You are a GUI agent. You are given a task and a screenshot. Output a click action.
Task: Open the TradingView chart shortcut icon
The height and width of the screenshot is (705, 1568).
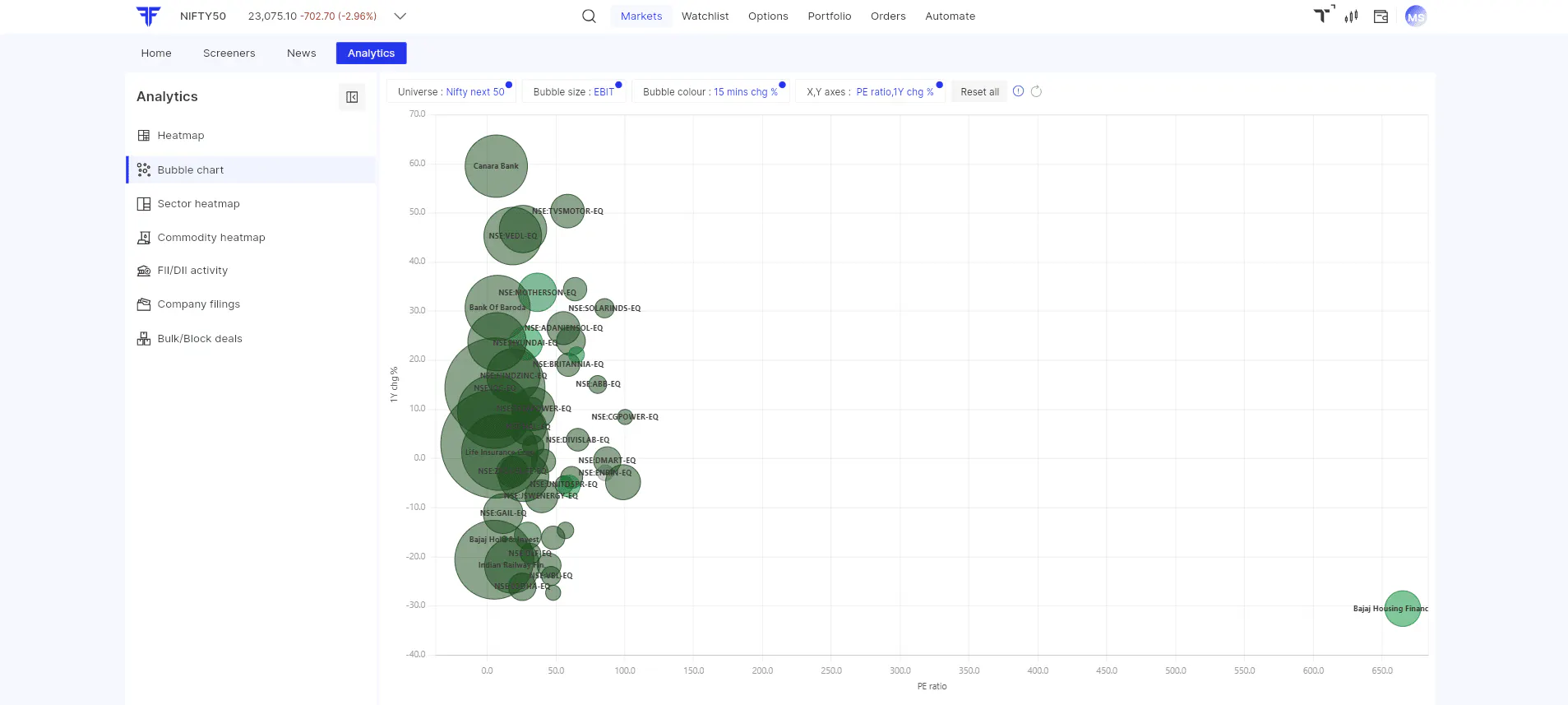[1324, 16]
